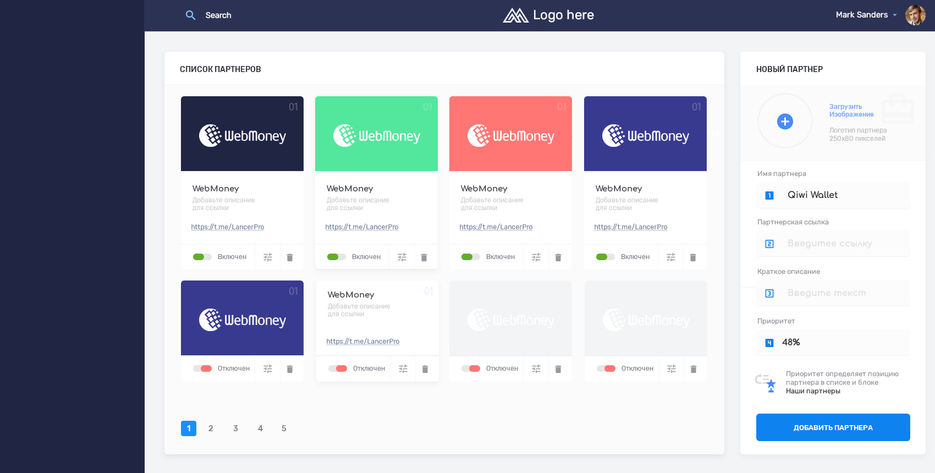The width and height of the screenshot is (935, 473).
Task: Open Mark Sanders profile avatar
Action: (915, 15)
